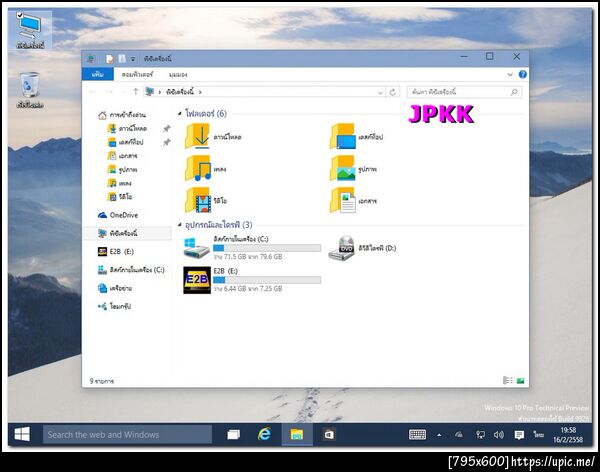Click This PC segment in address bar
Viewport: 600px width, 472px height.
[x=180, y=92]
